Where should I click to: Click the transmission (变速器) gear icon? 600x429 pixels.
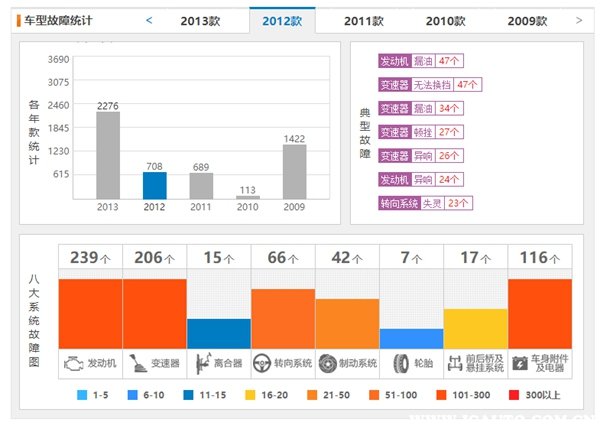[x=137, y=363]
